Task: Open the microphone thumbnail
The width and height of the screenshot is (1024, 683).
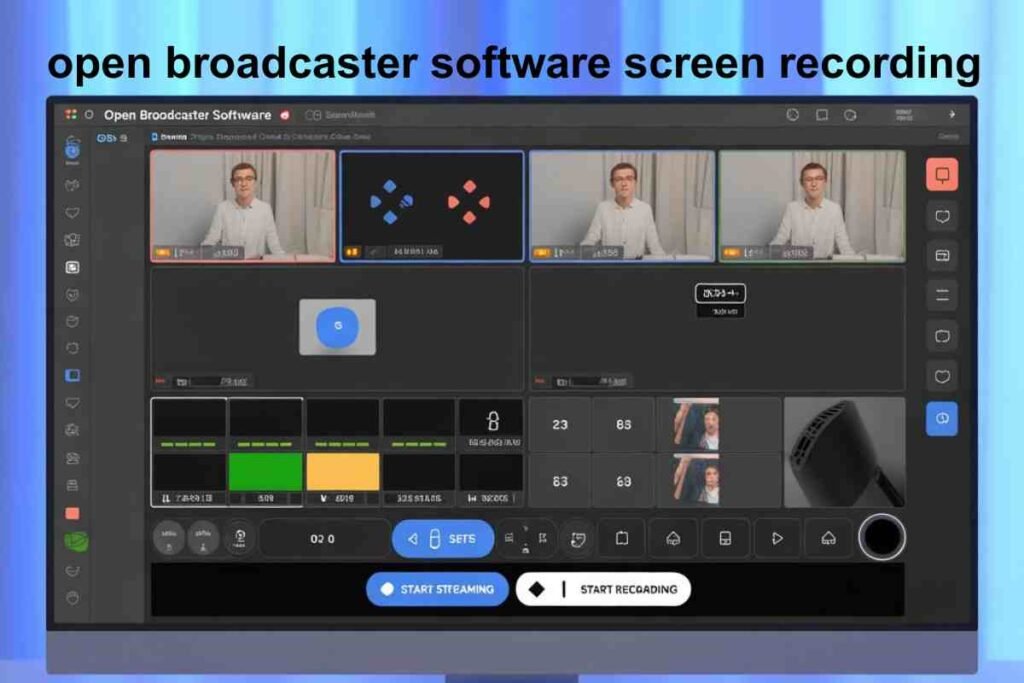Action: tap(844, 452)
